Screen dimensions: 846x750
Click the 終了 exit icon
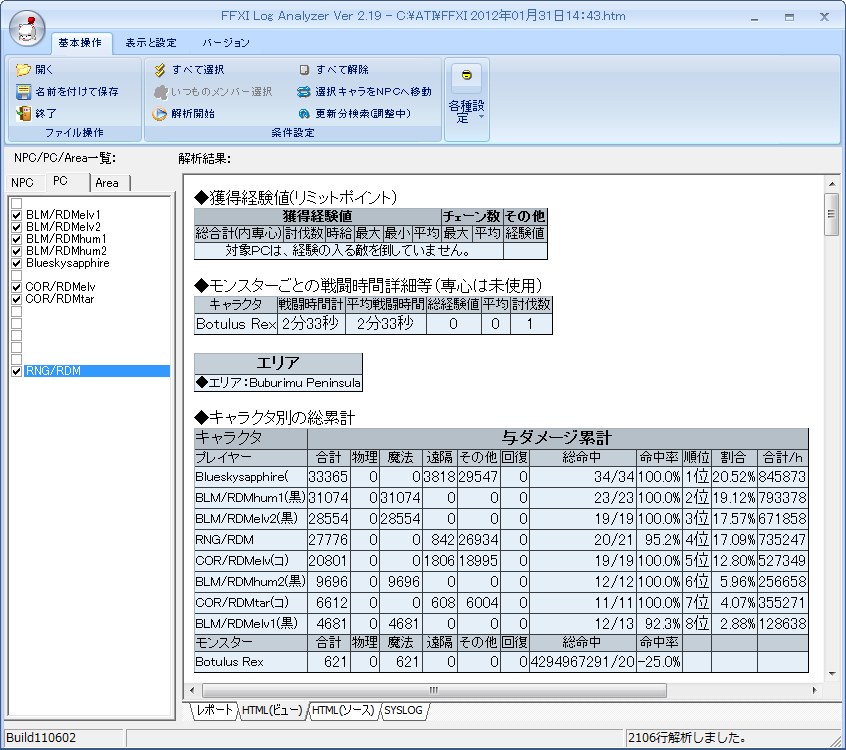tap(23, 114)
